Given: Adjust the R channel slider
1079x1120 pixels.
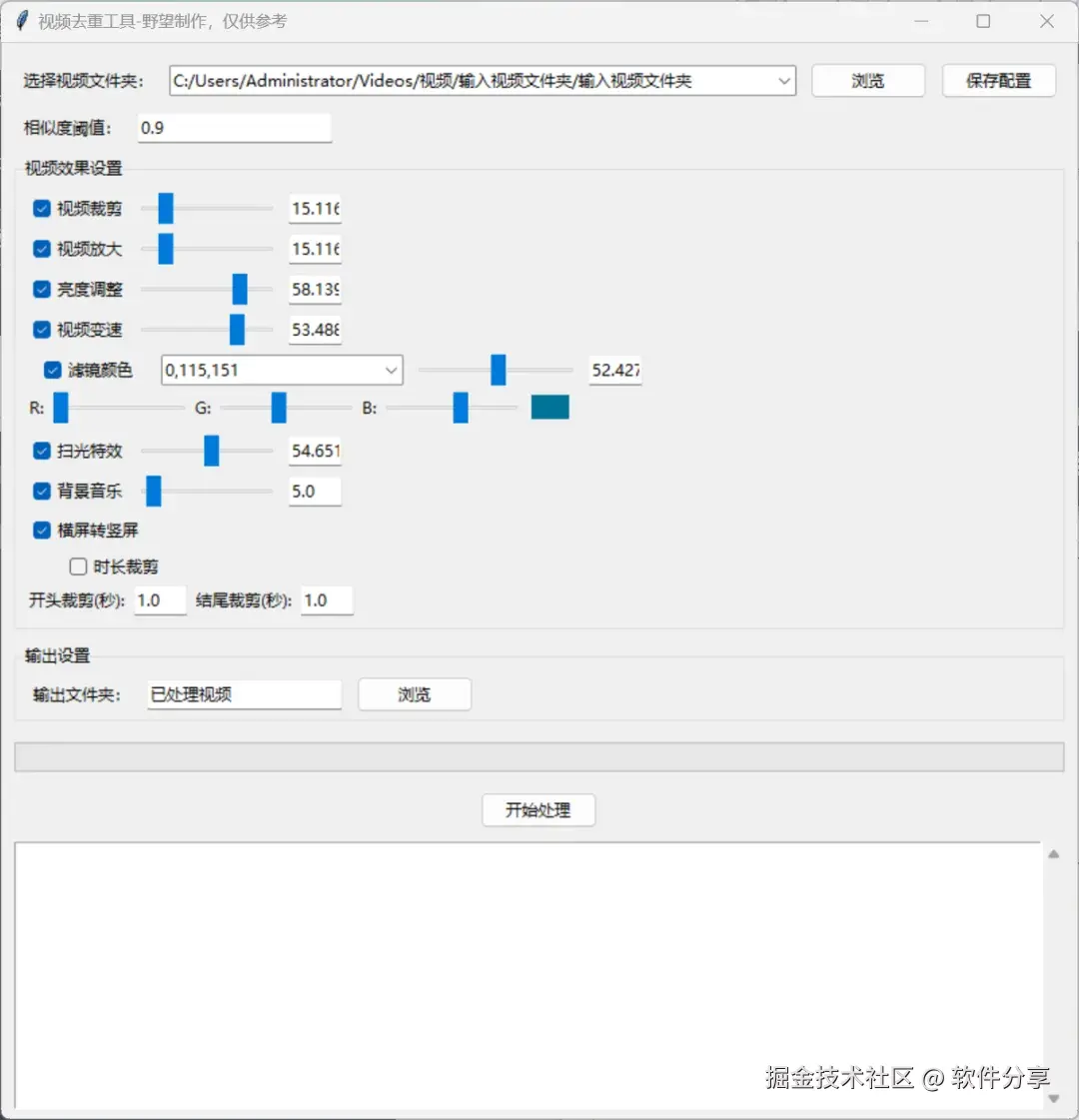Looking at the screenshot, I should tap(62, 408).
